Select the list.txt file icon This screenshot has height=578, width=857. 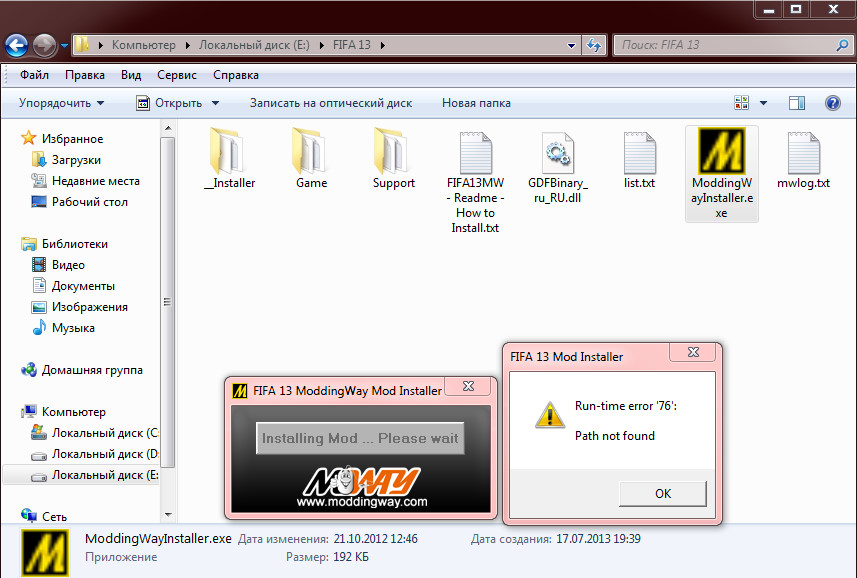639,152
